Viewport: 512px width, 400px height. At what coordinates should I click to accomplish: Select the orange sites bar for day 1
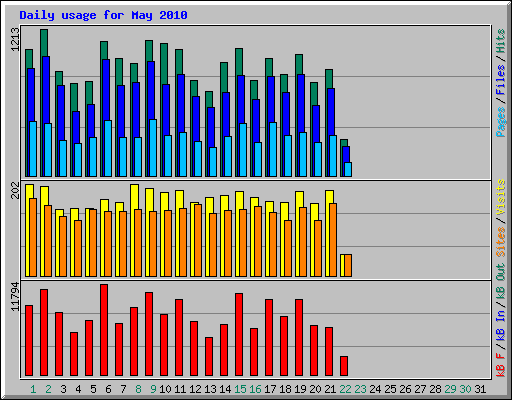[x=33, y=237]
